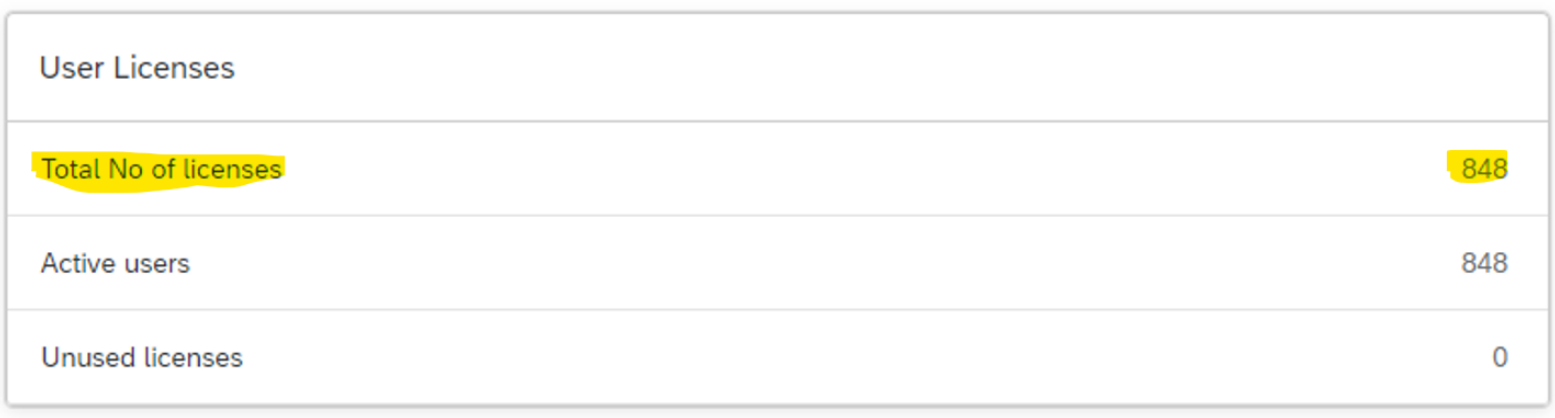Click the User Licenses card title
The image size is (1555, 418).
[137, 68]
